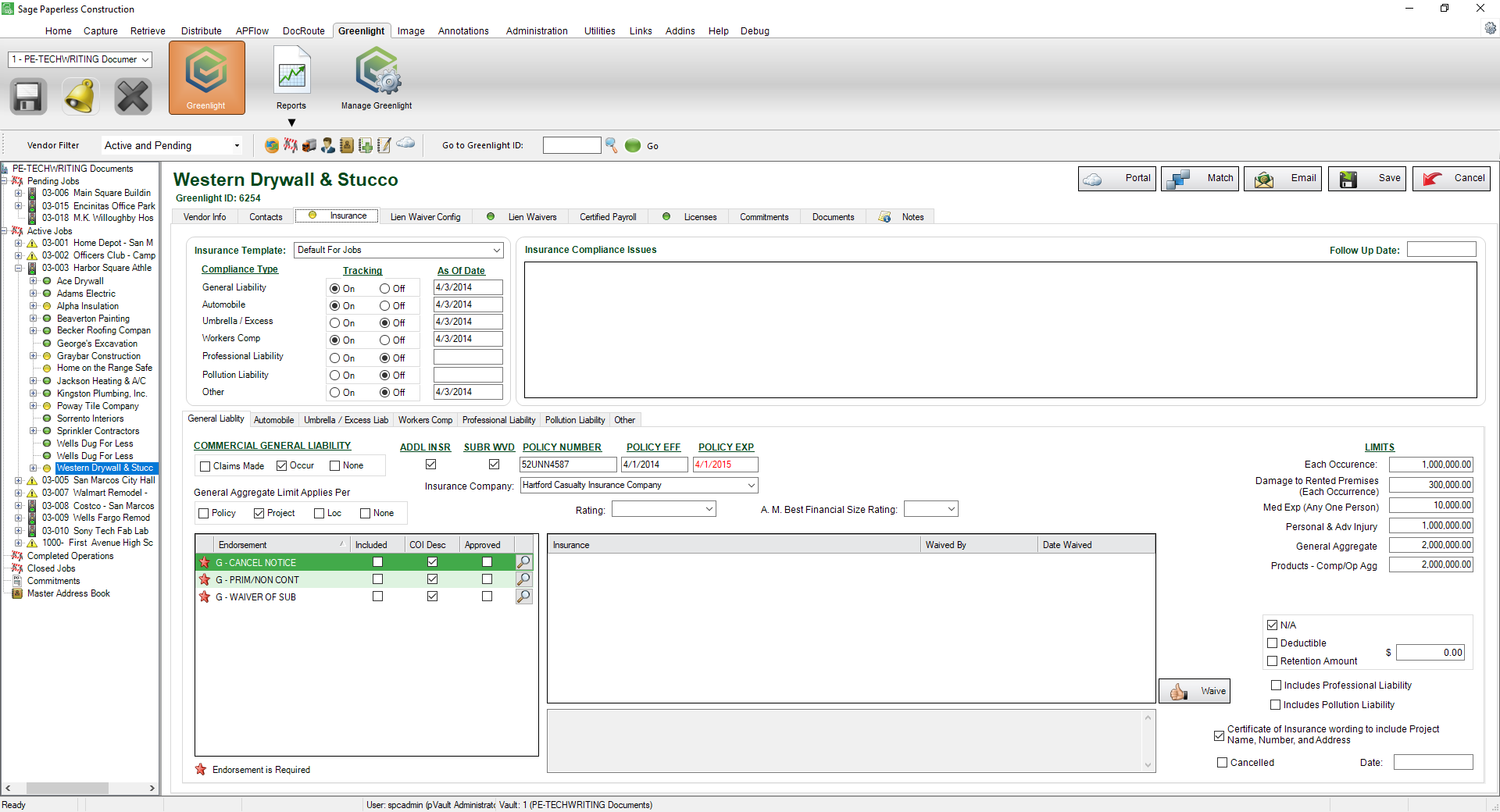Click the Portal button
1500x812 pixels.
pos(1117,179)
